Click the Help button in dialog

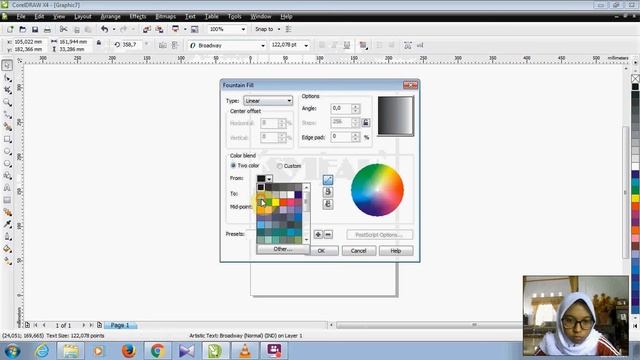coord(396,251)
